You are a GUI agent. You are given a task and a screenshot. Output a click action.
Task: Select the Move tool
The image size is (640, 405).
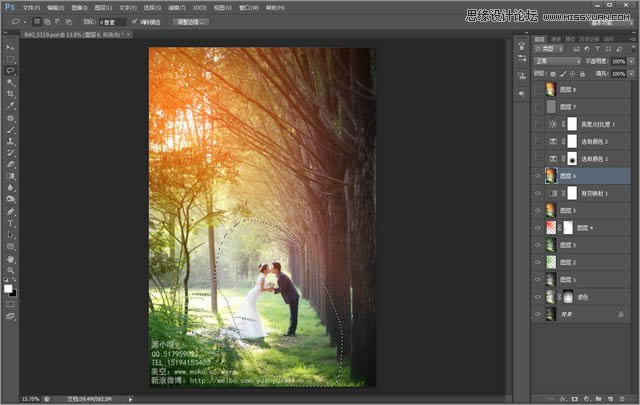click(11, 47)
